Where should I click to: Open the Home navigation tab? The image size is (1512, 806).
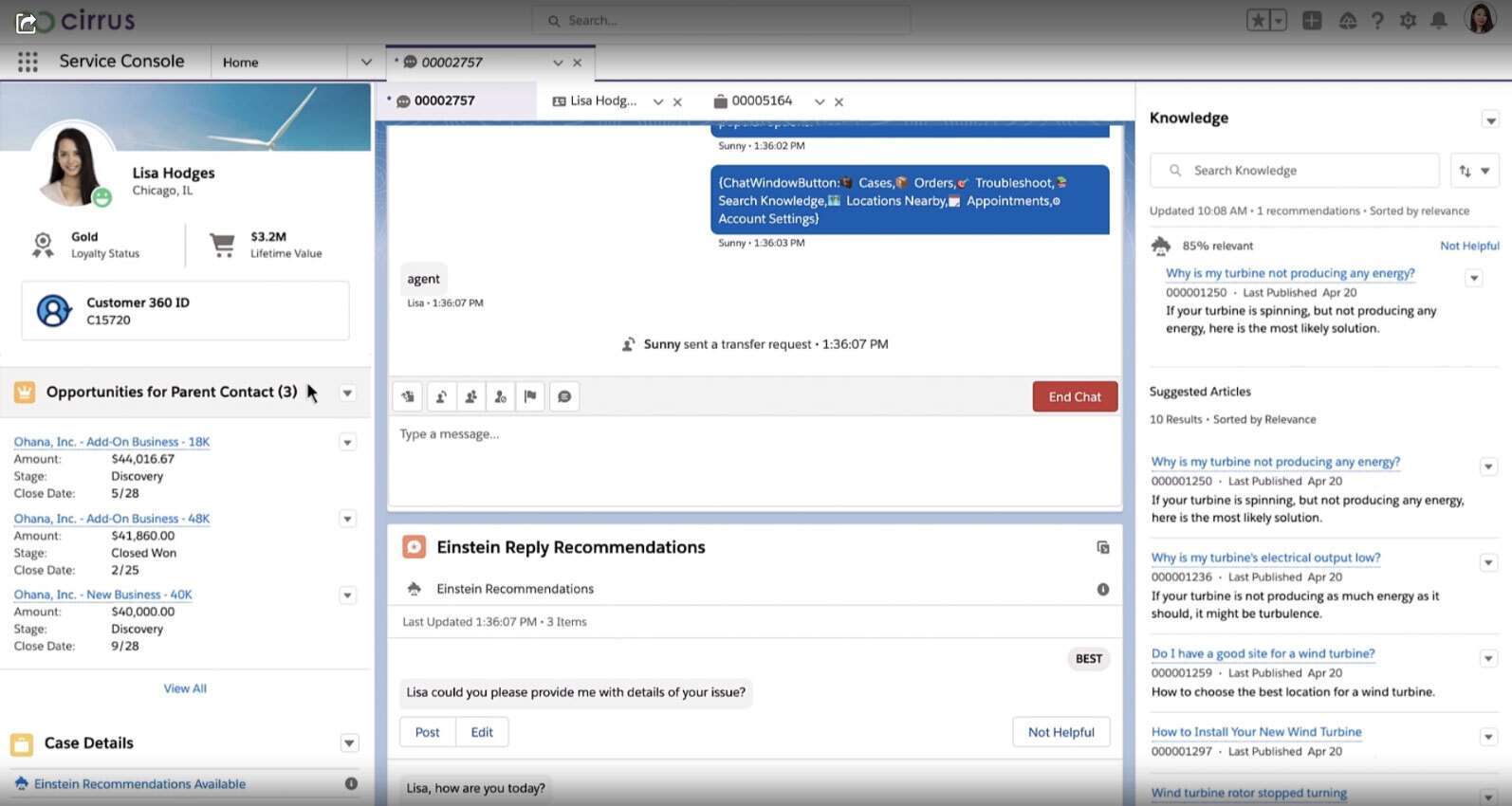pos(241,62)
